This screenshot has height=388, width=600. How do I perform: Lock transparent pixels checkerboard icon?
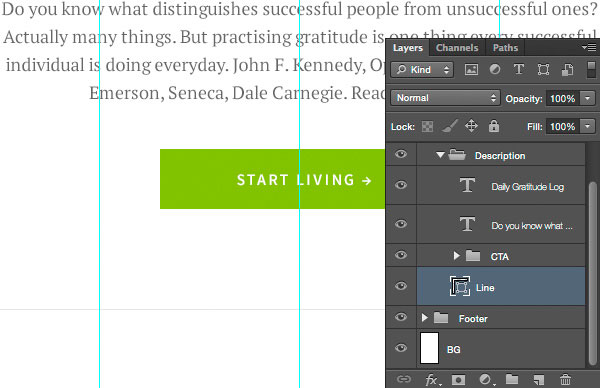click(x=427, y=126)
